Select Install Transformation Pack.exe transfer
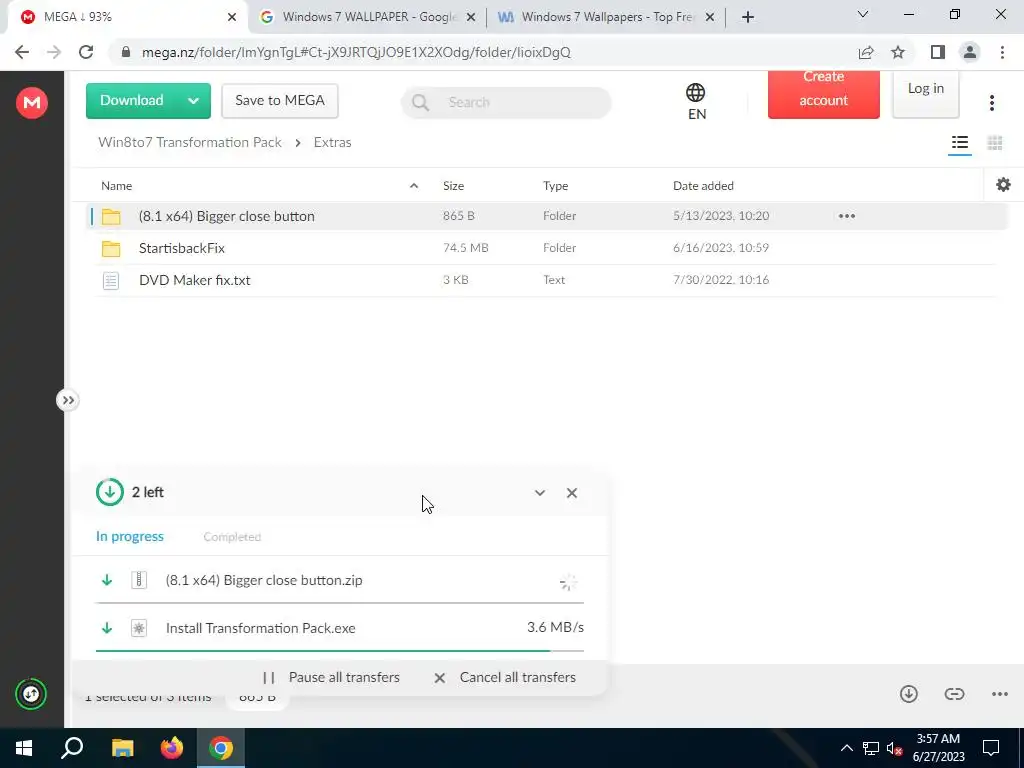Screen dimensions: 1024x768 [340, 628]
